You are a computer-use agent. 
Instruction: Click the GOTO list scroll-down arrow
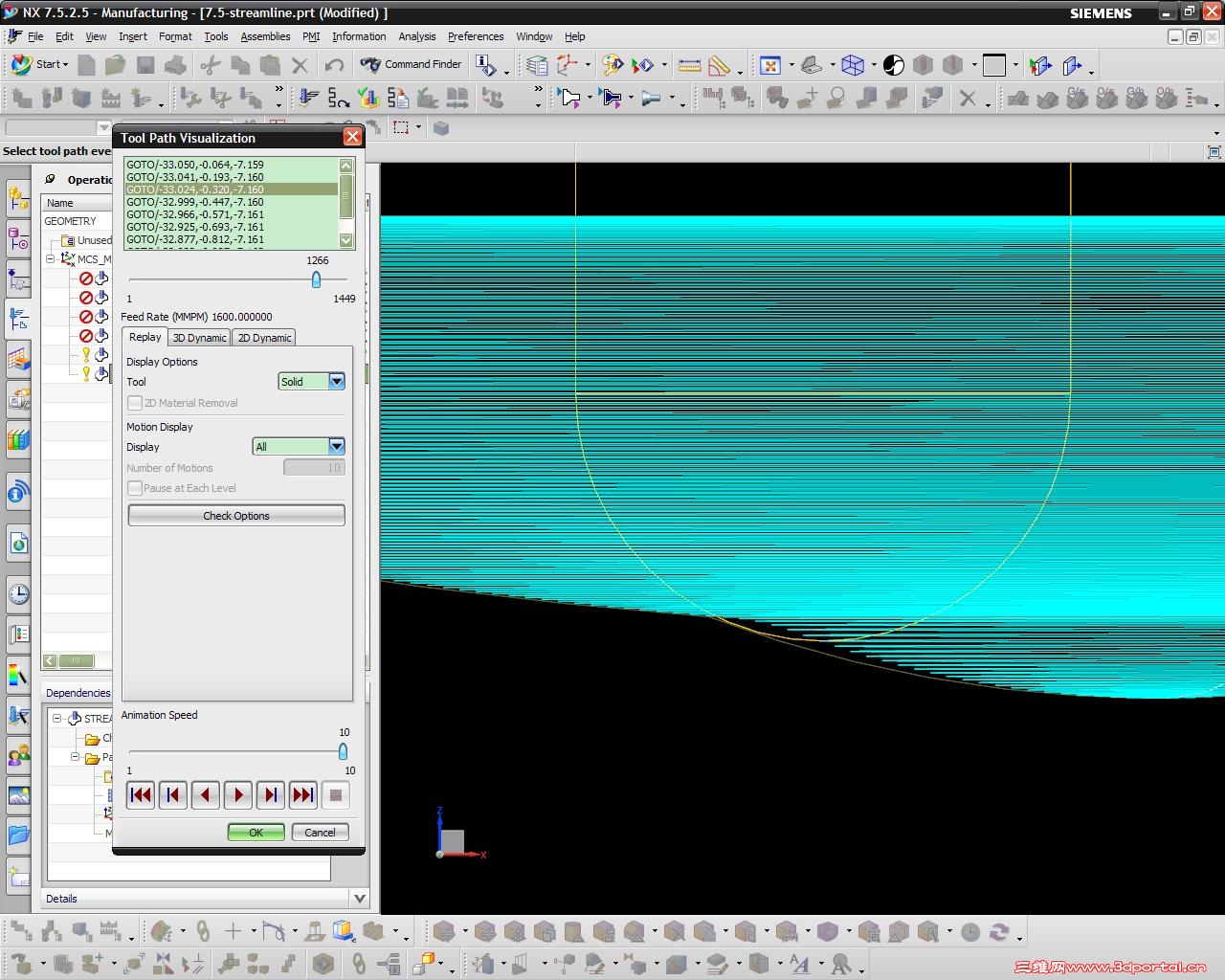click(346, 240)
